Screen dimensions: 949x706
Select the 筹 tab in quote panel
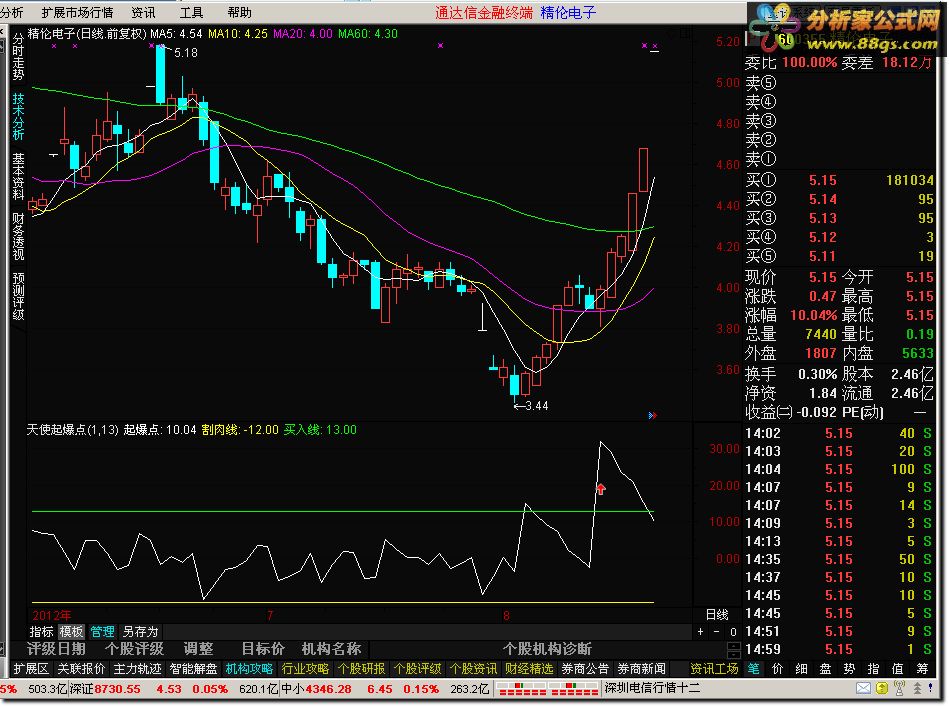point(922,668)
